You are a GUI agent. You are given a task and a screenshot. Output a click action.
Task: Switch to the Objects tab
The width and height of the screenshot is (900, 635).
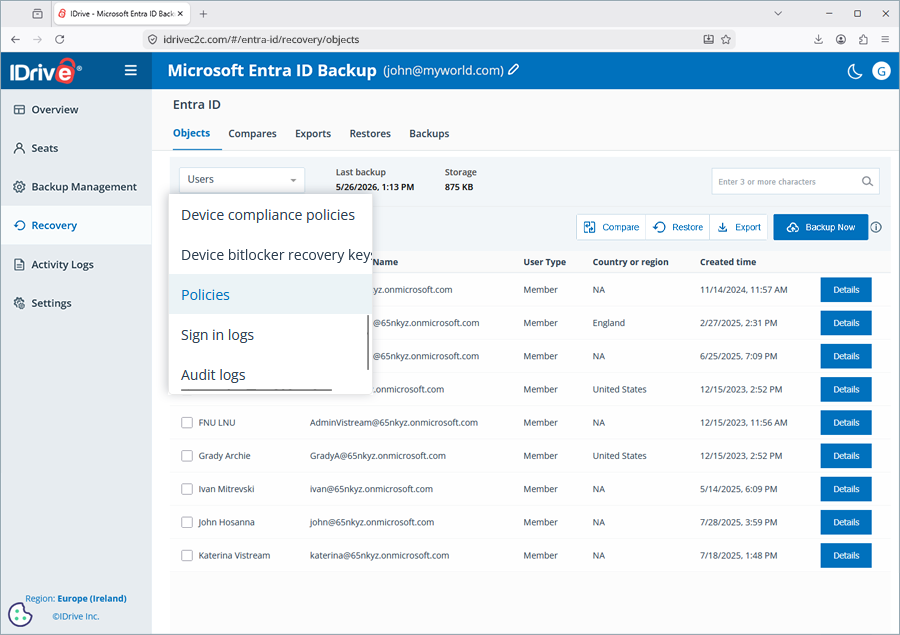(191, 133)
